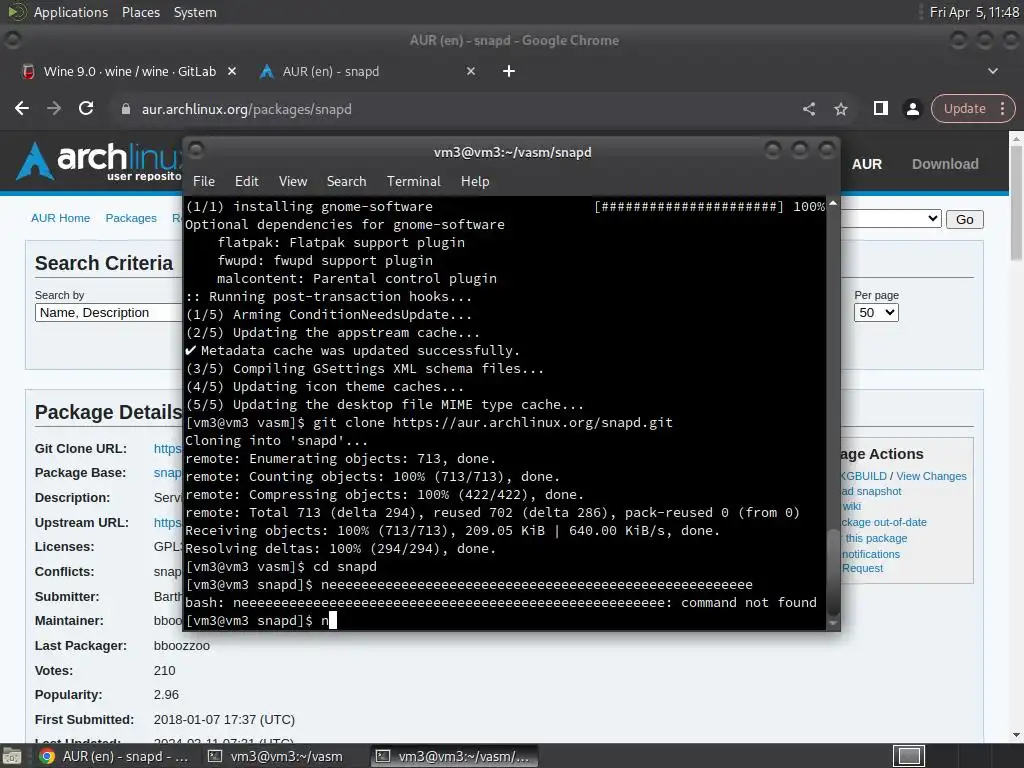Click the AUR Home link
The width and height of the screenshot is (1024, 768).
[61, 218]
